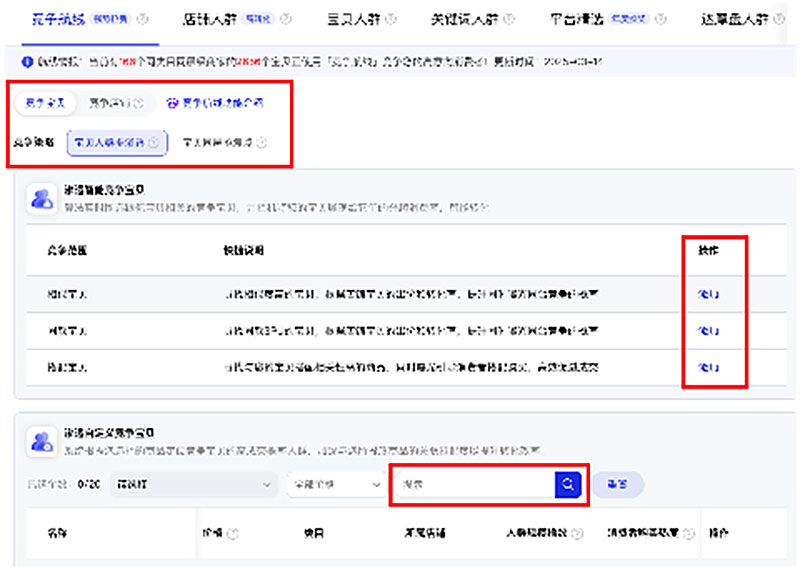Switch to the 关键词人群 tab
The height and width of the screenshot is (570, 800).
464,19
